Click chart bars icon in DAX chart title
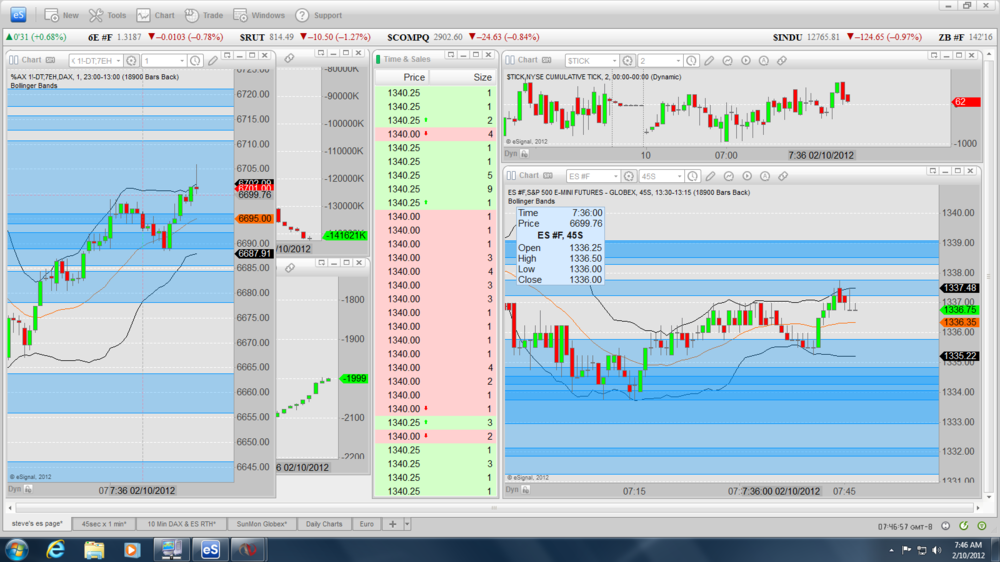The height and width of the screenshot is (562, 1000). [13, 60]
